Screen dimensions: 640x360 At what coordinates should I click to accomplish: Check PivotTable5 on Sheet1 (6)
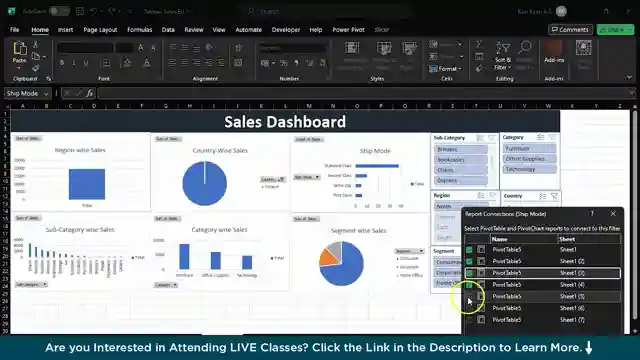point(469,308)
